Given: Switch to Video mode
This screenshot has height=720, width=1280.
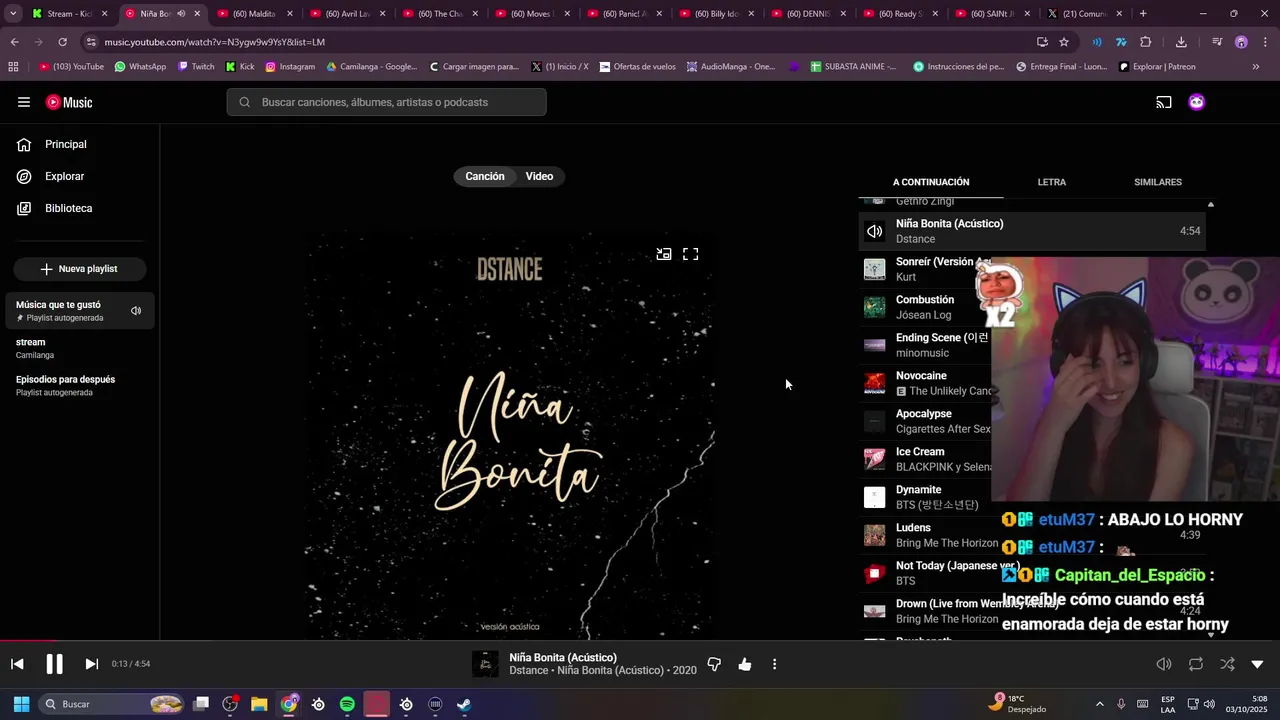Looking at the screenshot, I should point(539,176).
